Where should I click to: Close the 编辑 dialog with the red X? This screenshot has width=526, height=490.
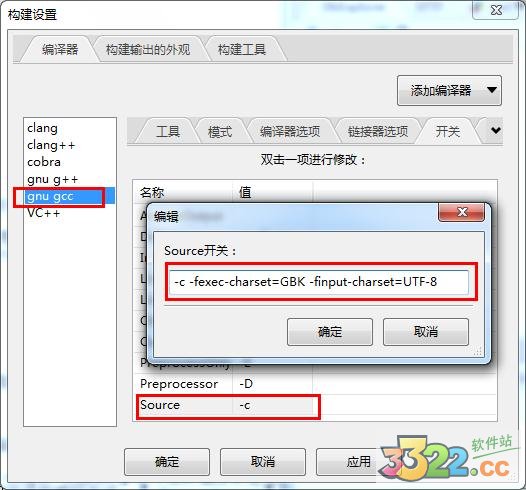[x=462, y=212]
